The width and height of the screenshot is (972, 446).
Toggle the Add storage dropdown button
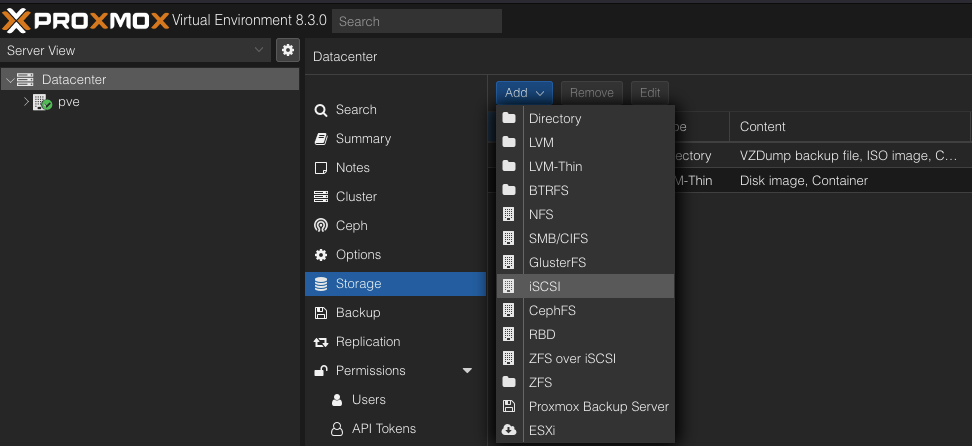pyautogui.click(x=524, y=93)
